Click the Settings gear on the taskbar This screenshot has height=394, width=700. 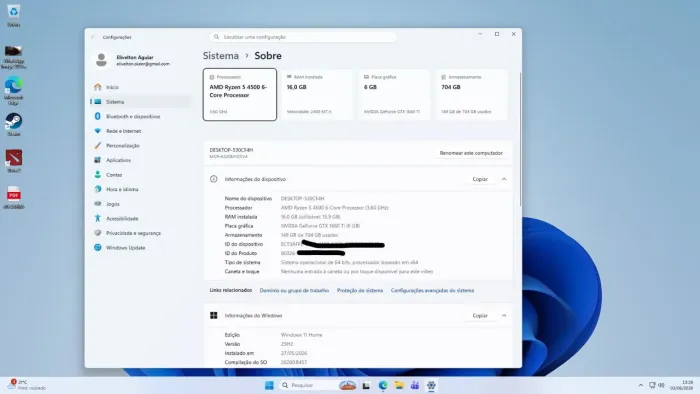pos(431,386)
